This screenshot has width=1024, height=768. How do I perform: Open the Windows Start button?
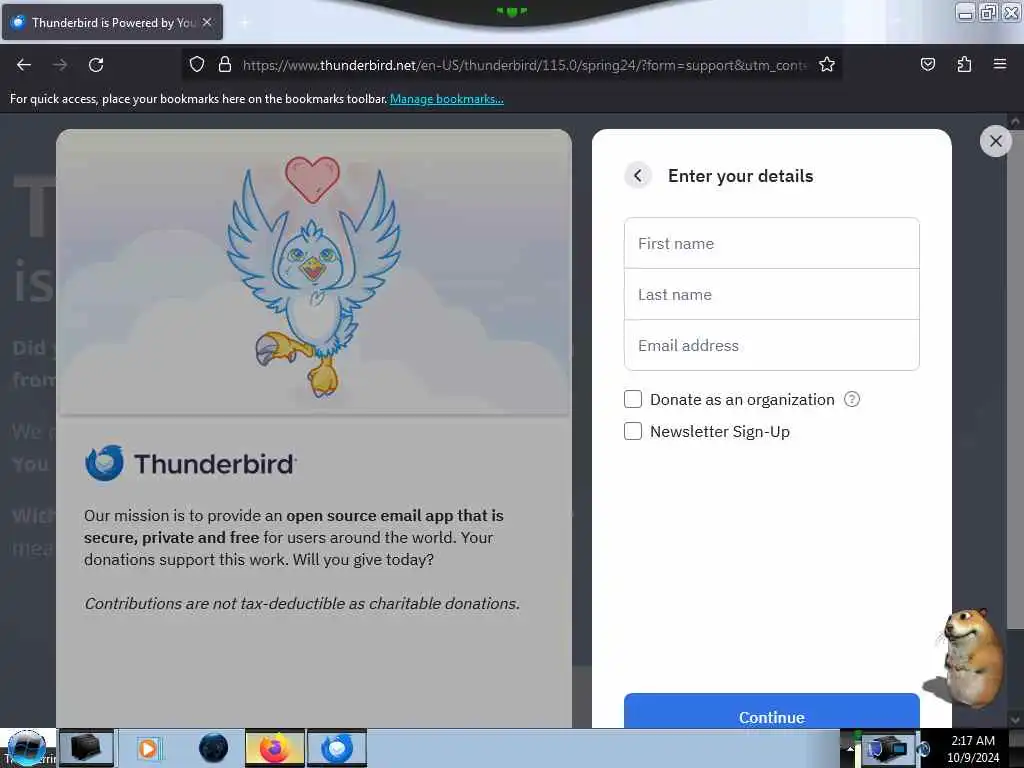(27, 748)
